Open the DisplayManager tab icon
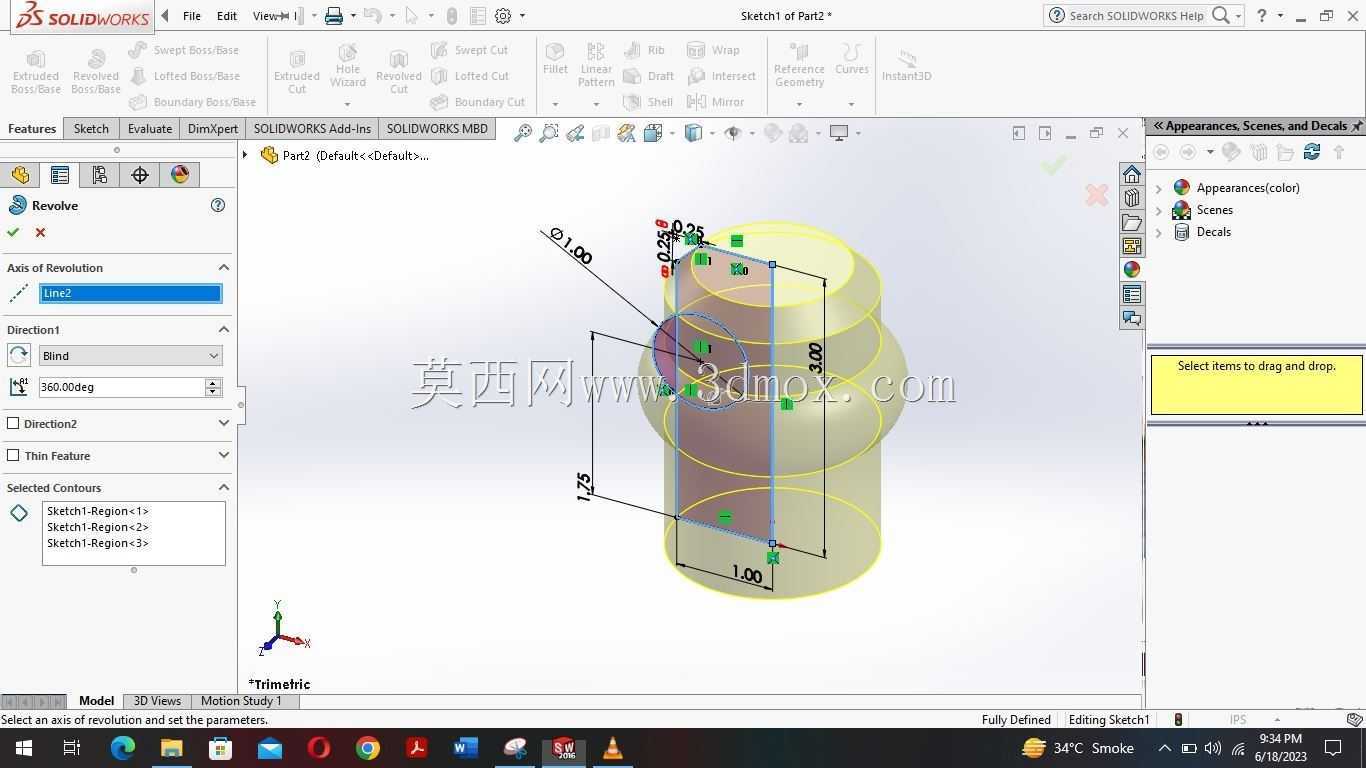The width and height of the screenshot is (1366, 768). [x=180, y=175]
